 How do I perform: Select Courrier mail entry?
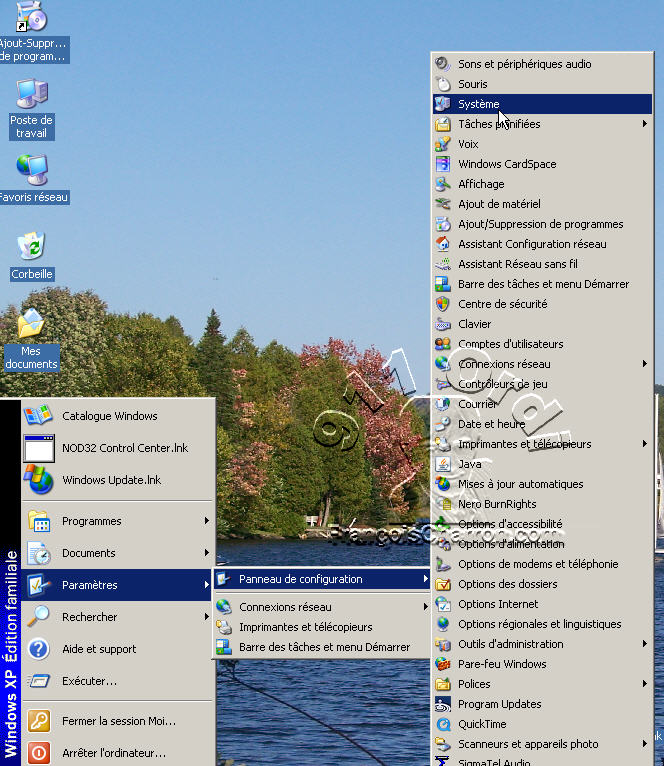click(x=542, y=404)
